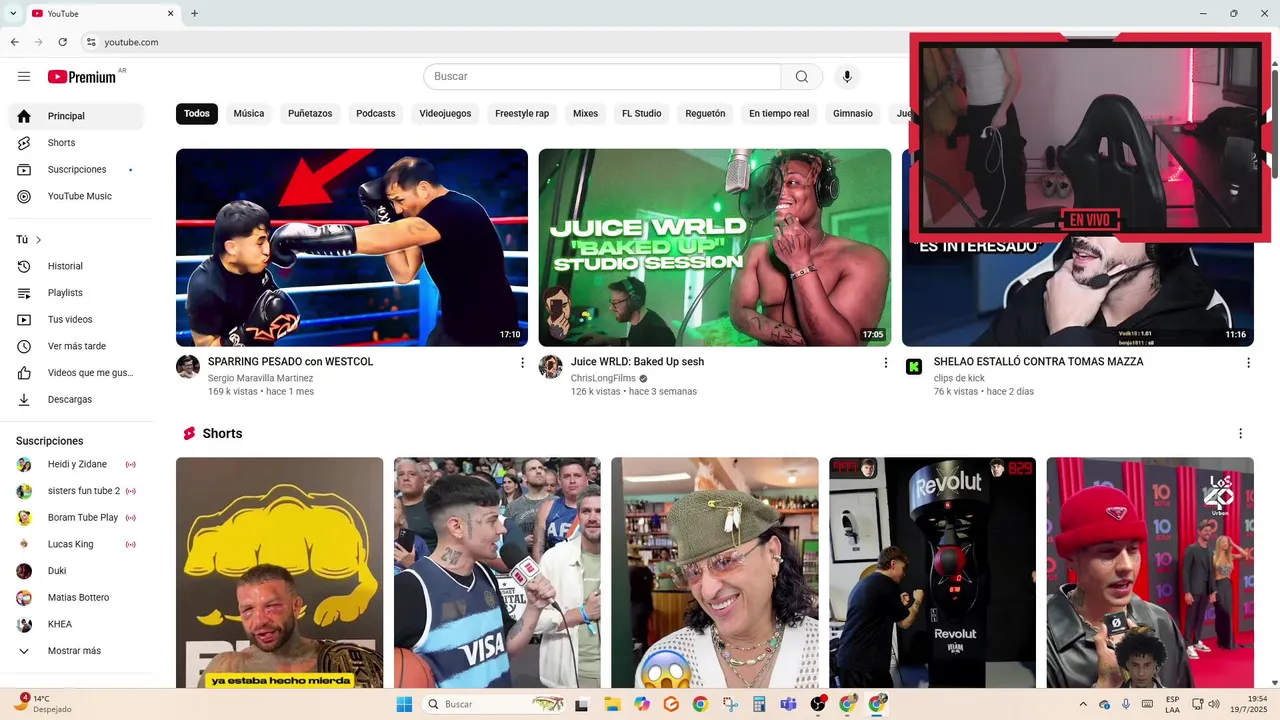Open Shorts from the sidebar

pyautogui.click(x=76, y=143)
